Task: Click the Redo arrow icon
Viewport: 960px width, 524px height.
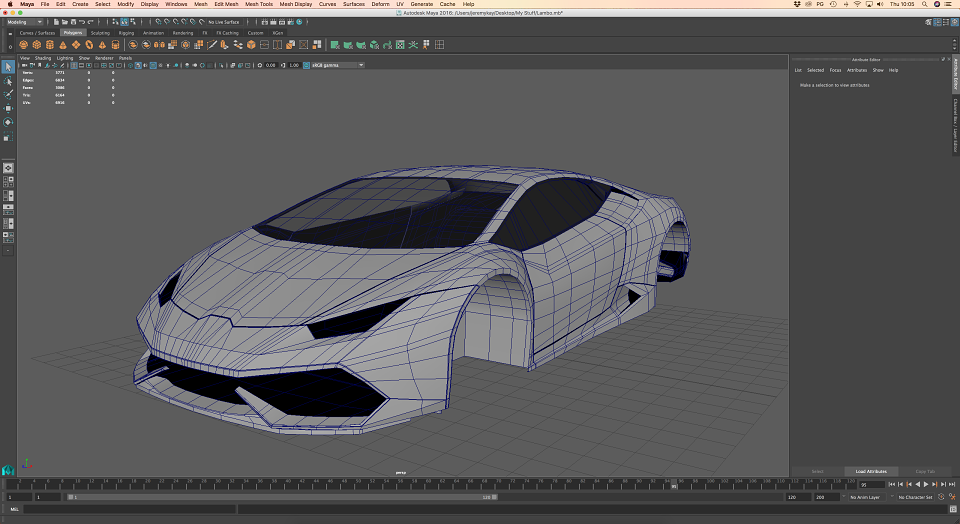Action: 91,22
